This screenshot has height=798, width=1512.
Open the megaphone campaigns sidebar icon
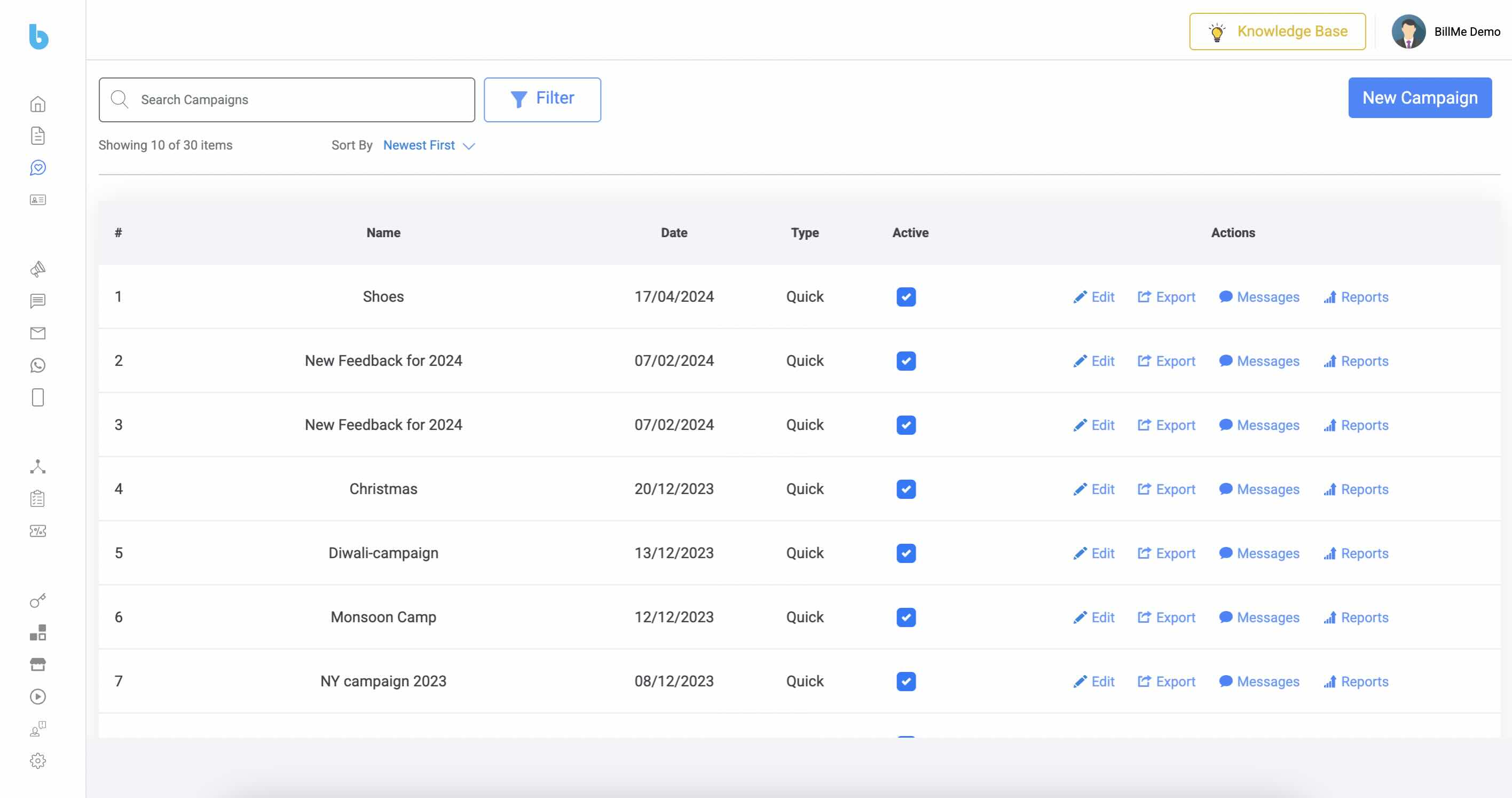[37, 269]
